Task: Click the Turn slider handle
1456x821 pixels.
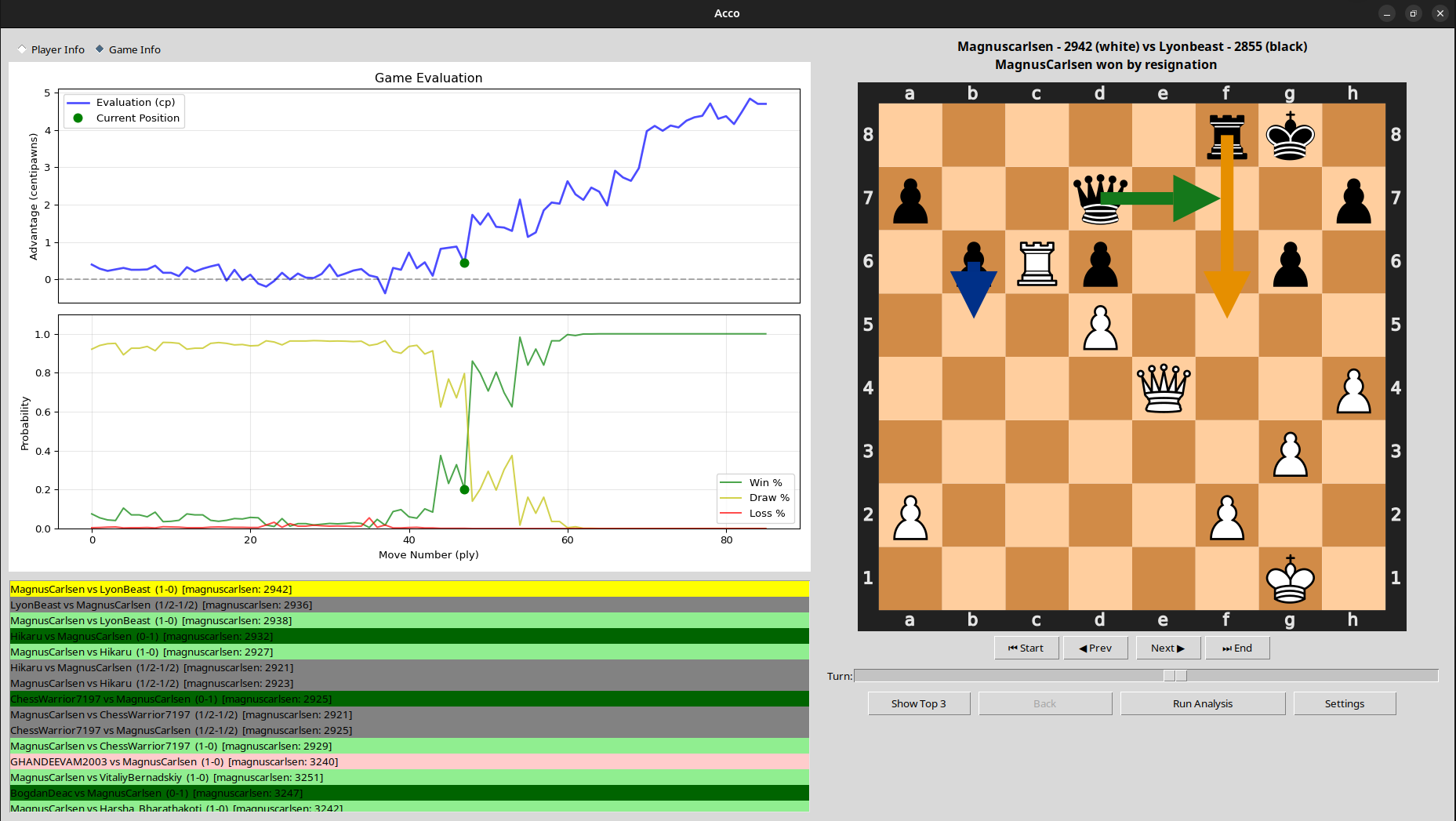Action: pos(1175,676)
